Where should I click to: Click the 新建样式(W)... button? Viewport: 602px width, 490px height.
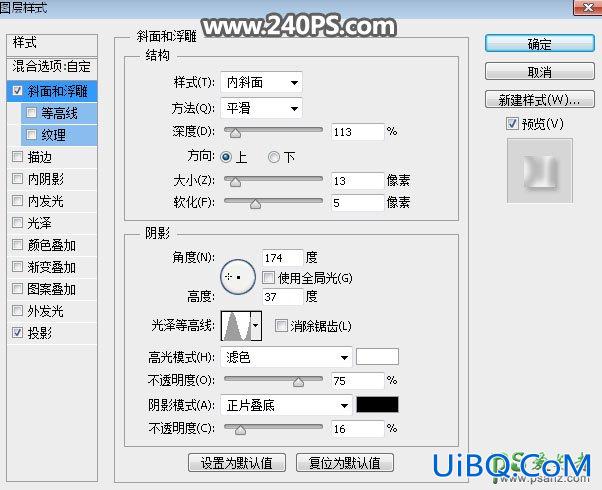539,100
